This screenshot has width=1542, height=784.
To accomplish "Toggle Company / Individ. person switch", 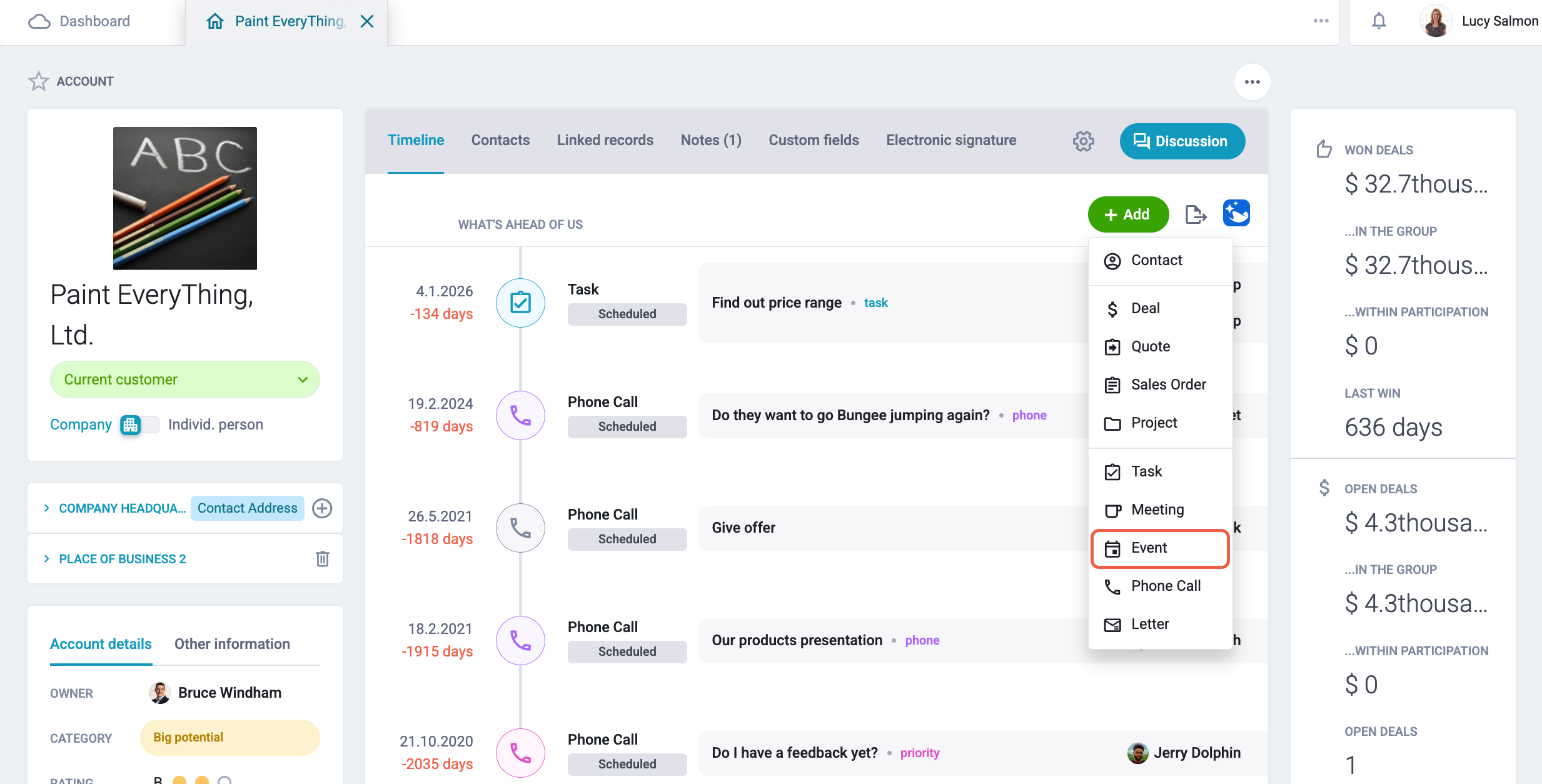I will point(140,425).
